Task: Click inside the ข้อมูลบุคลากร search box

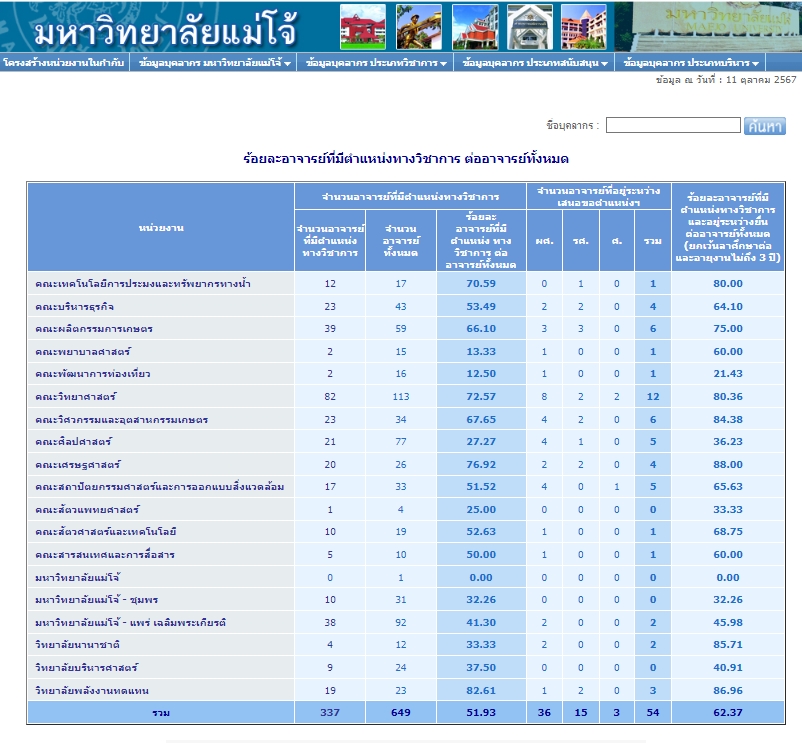Action: [673, 125]
